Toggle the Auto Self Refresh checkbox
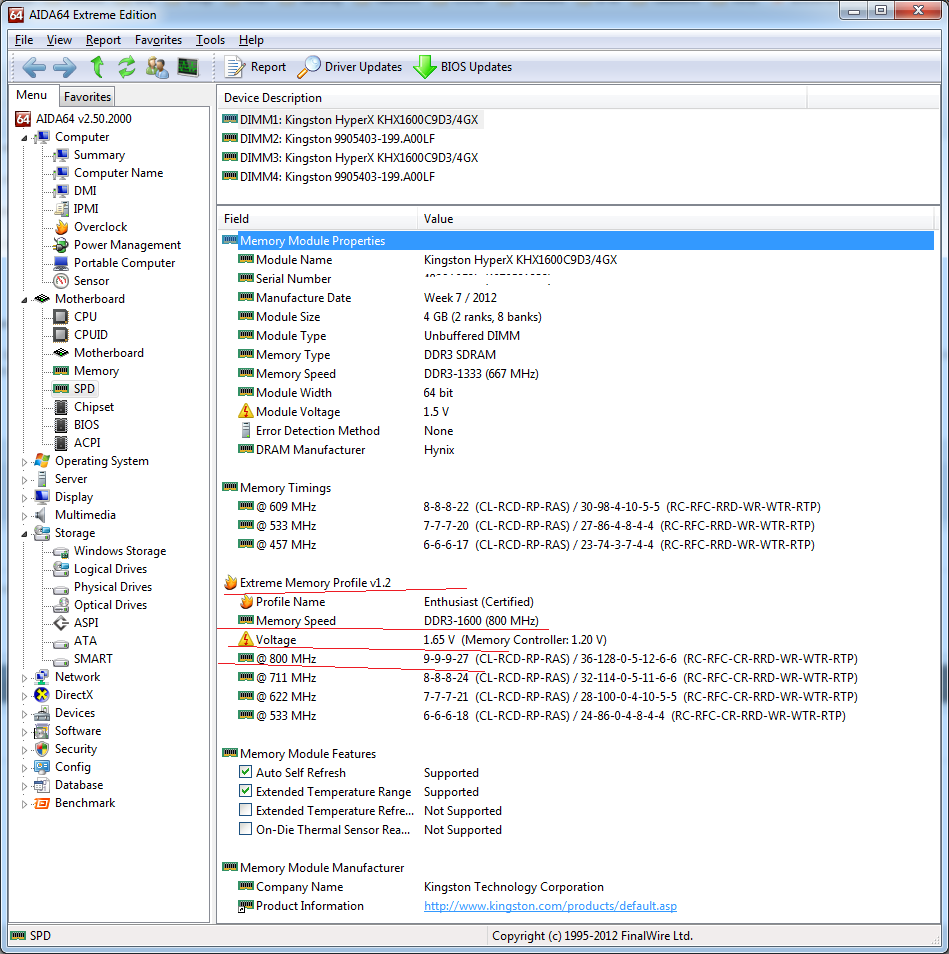The image size is (949, 954). point(245,773)
